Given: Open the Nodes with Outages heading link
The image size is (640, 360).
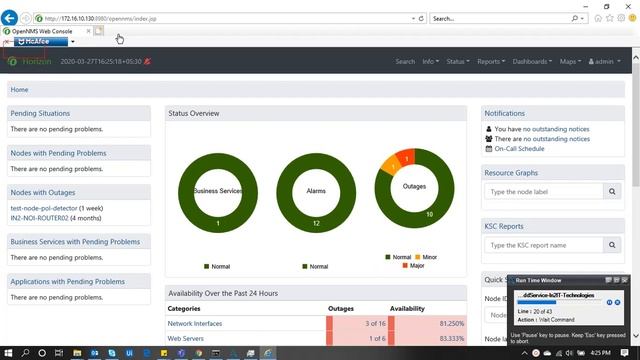Looking at the screenshot, I should click(x=43, y=192).
